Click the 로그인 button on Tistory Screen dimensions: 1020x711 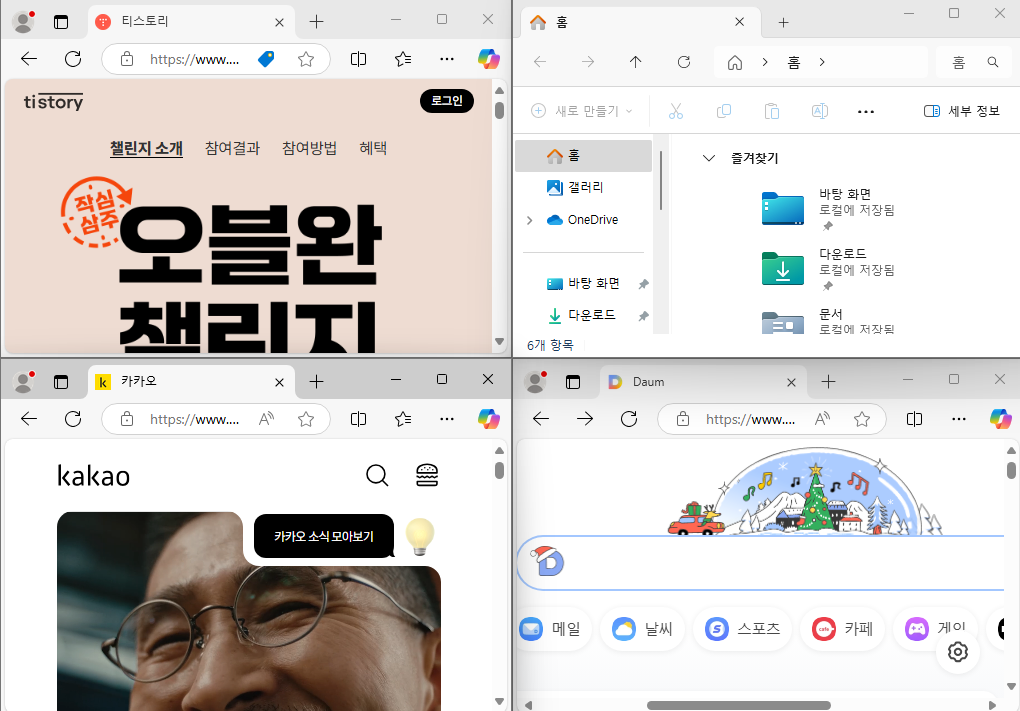coord(447,101)
